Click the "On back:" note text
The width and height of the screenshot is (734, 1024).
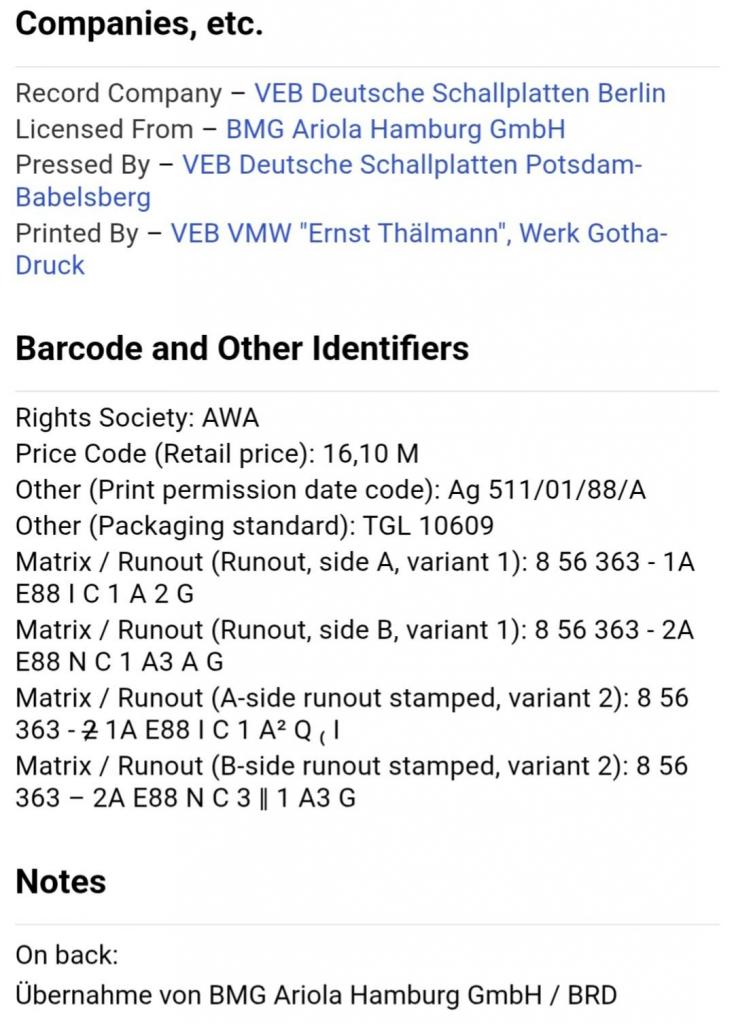pyautogui.click(x=66, y=955)
